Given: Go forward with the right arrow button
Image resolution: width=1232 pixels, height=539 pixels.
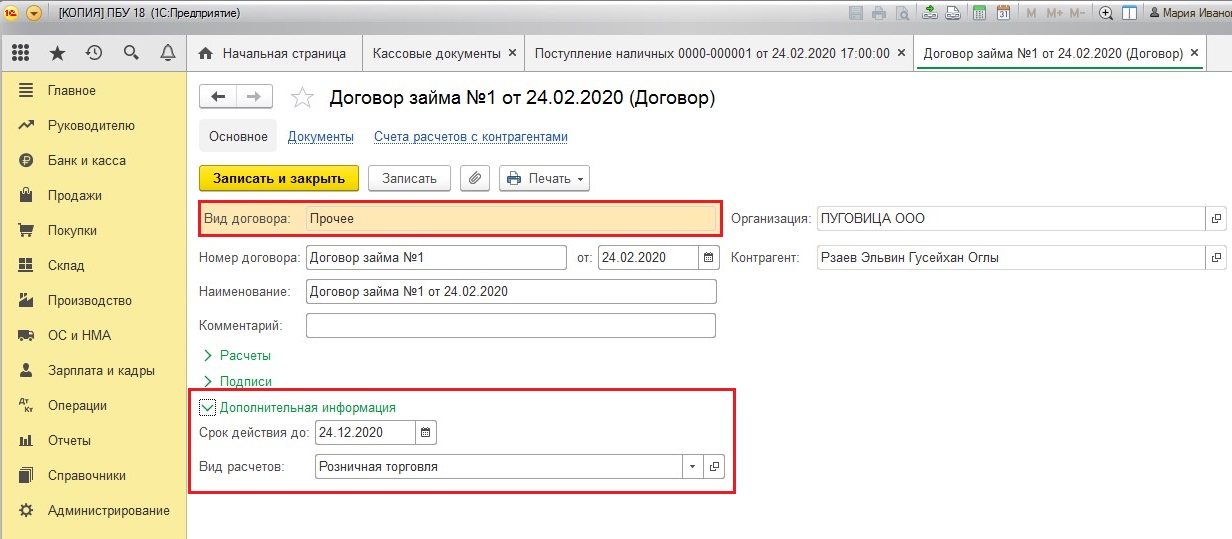Looking at the screenshot, I should click(x=254, y=96).
